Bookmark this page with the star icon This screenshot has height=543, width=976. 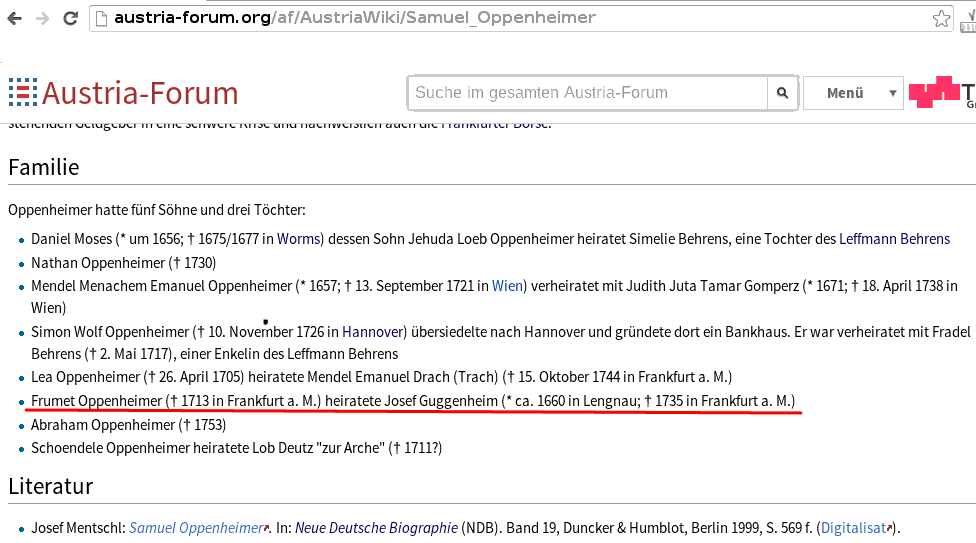(x=941, y=18)
